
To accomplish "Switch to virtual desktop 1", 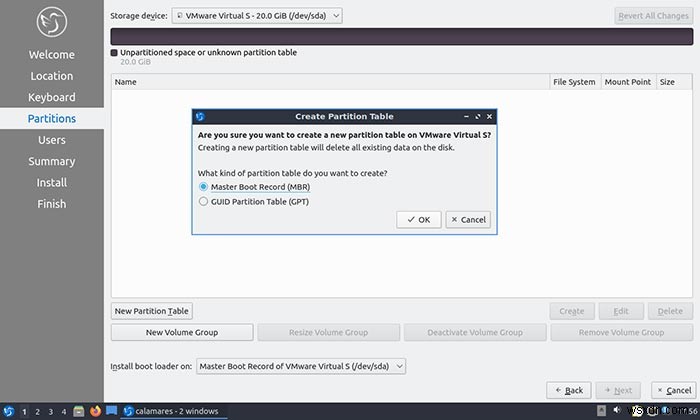I will (x=24, y=412).
